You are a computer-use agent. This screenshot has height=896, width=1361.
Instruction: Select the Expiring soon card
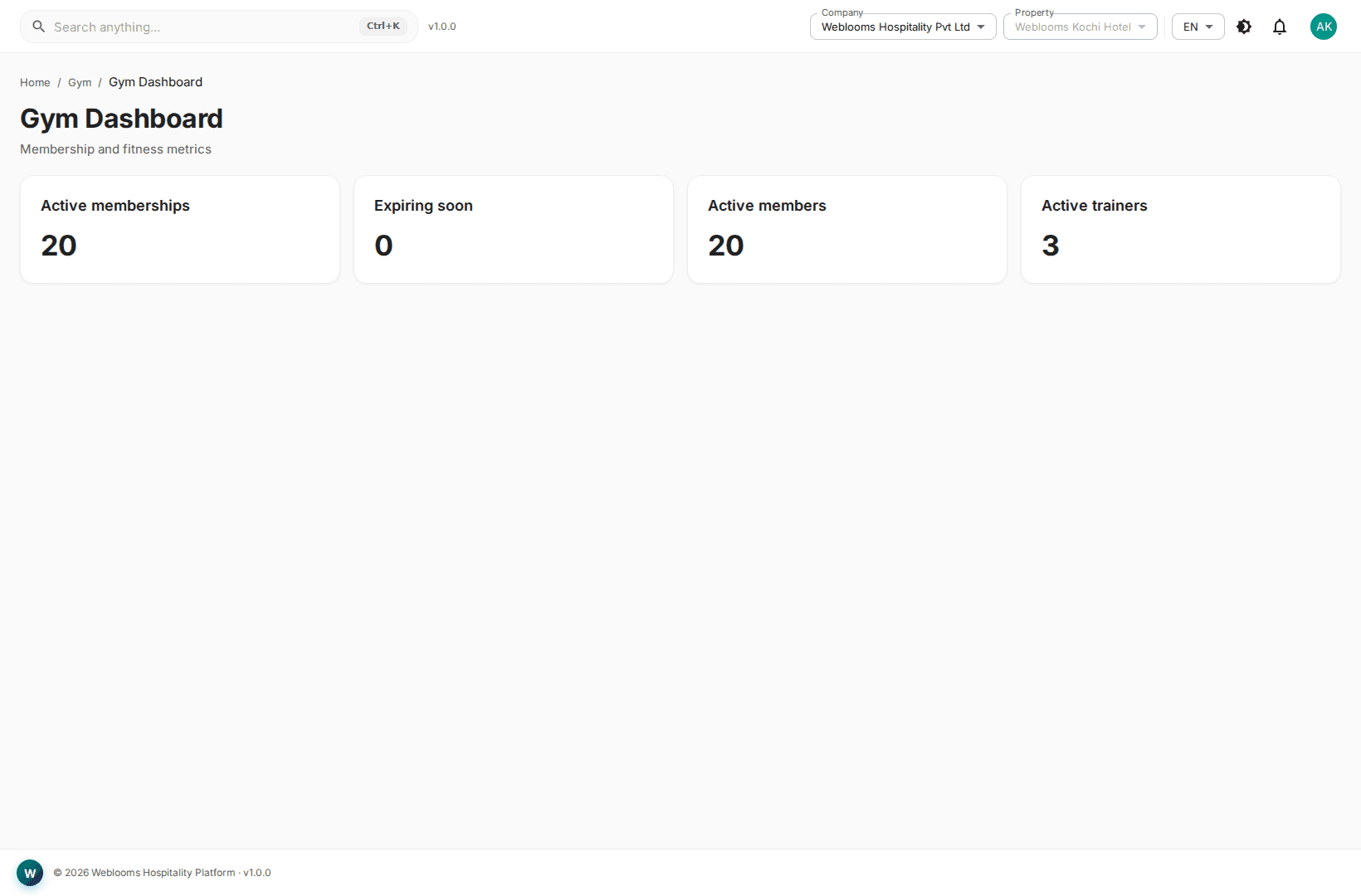(514, 229)
